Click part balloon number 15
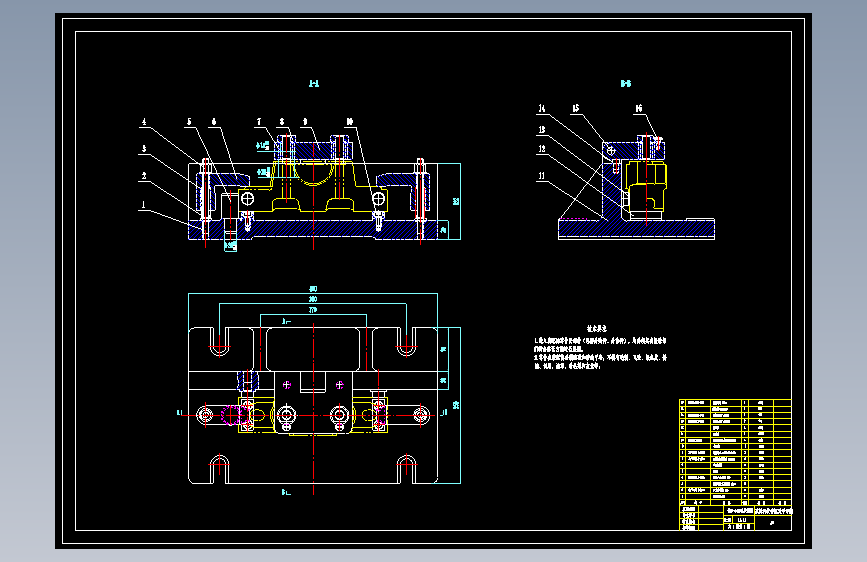 576,108
